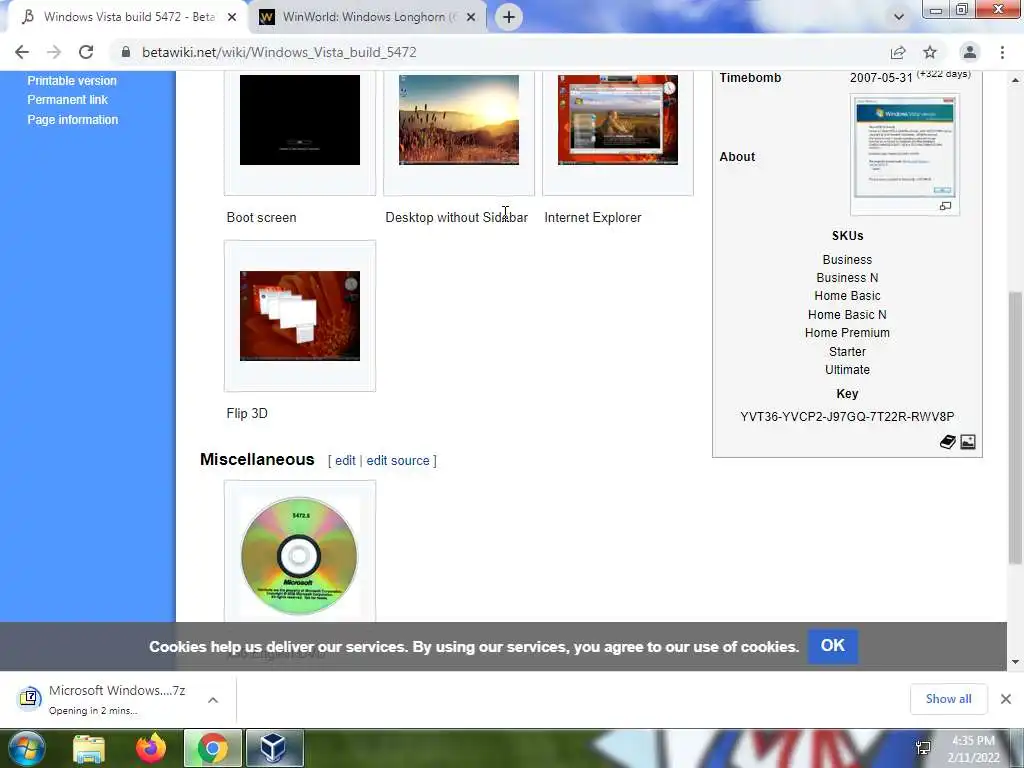Click edit link next to Miscellaneous
This screenshot has height=768, width=1024.
coord(345,460)
